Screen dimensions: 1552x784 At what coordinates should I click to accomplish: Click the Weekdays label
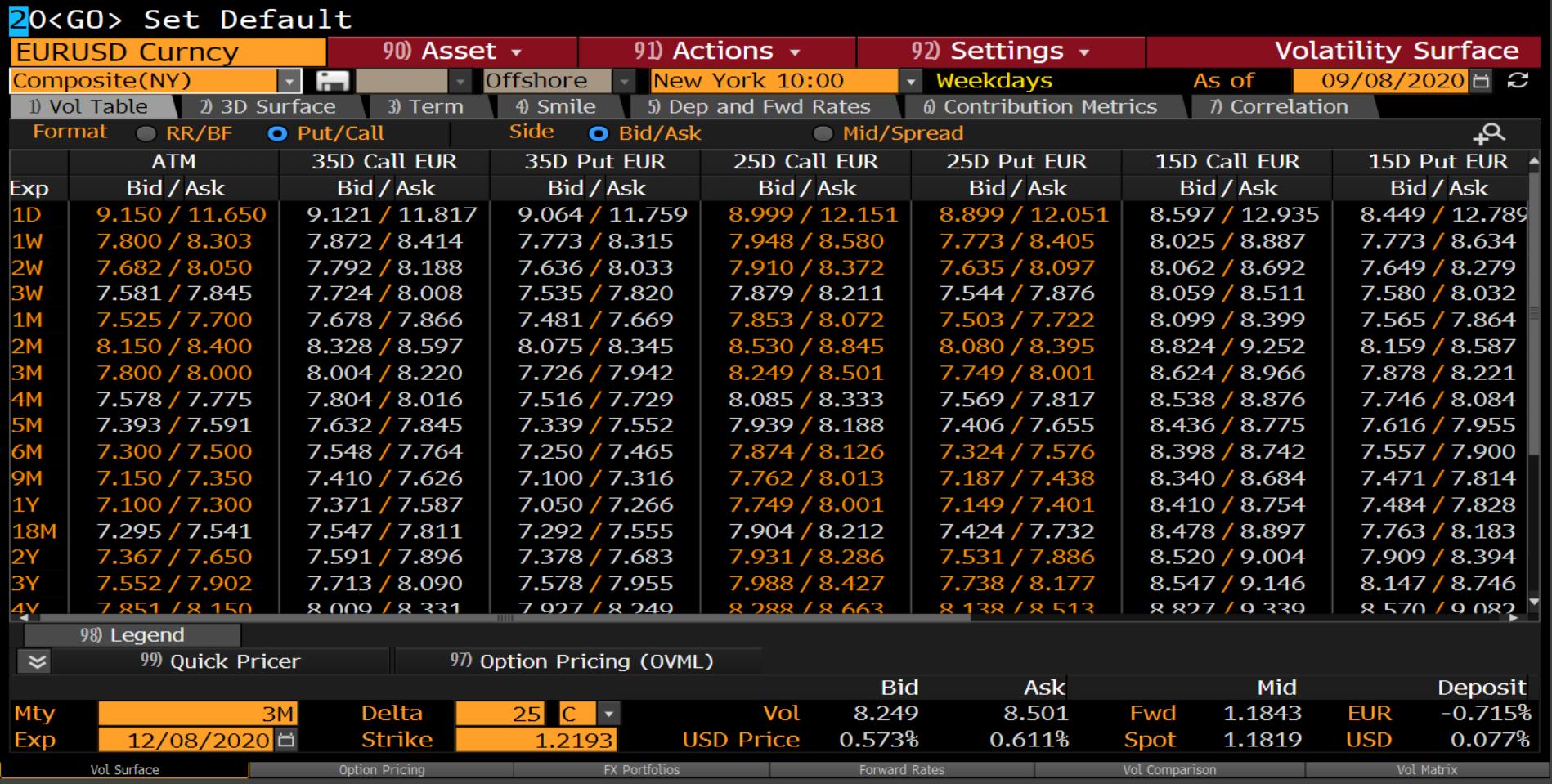[994, 81]
